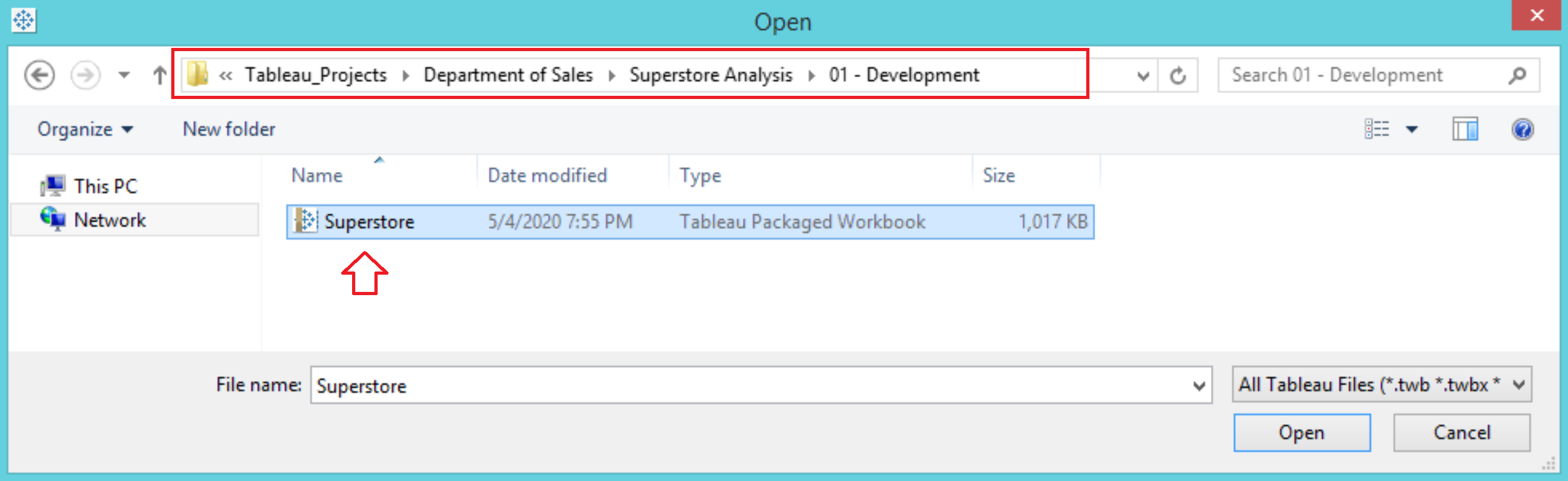Create a New folder
The height and width of the screenshot is (481, 1568).
(x=229, y=129)
